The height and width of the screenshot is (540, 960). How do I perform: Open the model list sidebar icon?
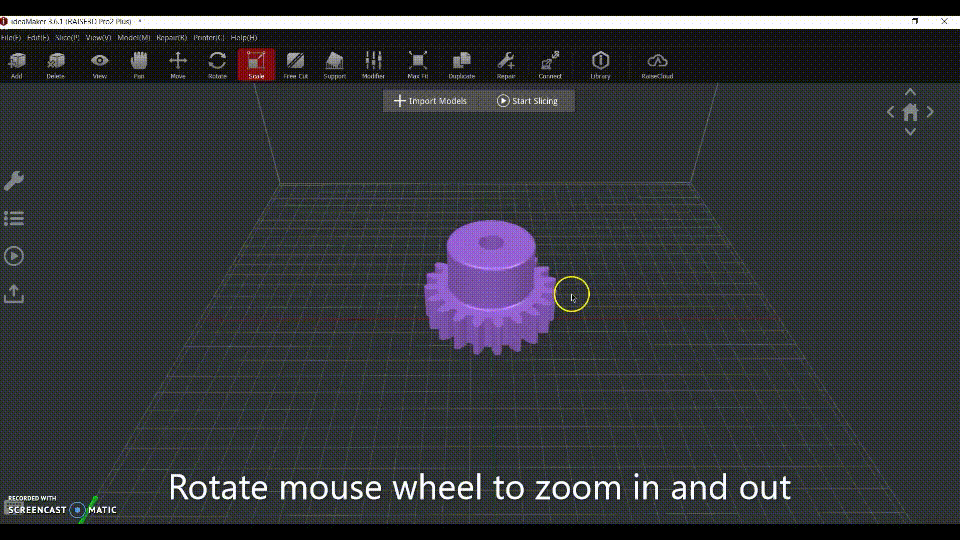click(x=13, y=219)
